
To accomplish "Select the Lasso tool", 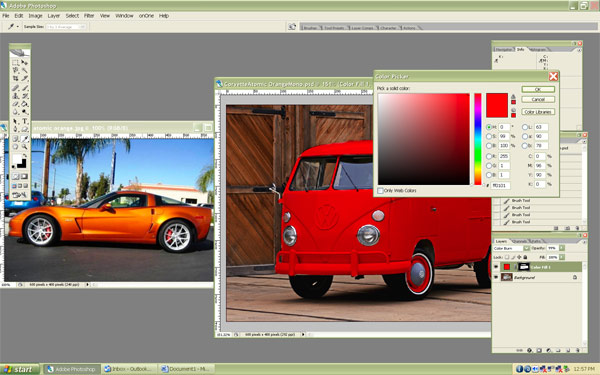I will coord(15,70).
